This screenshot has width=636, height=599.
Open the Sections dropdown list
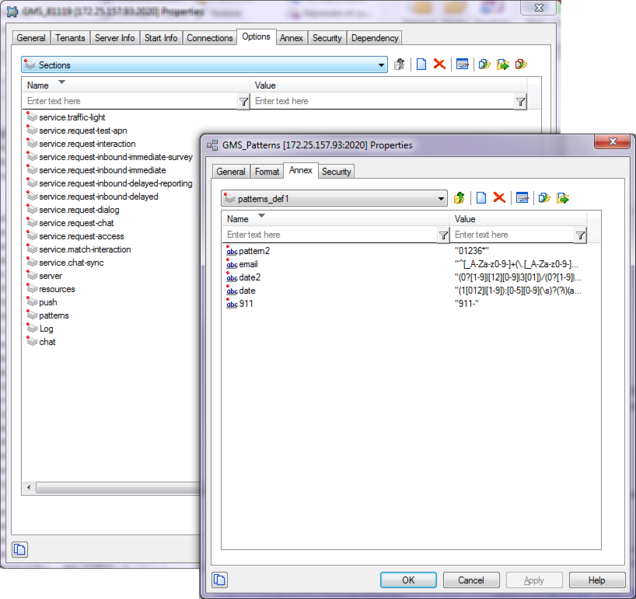coord(381,65)
